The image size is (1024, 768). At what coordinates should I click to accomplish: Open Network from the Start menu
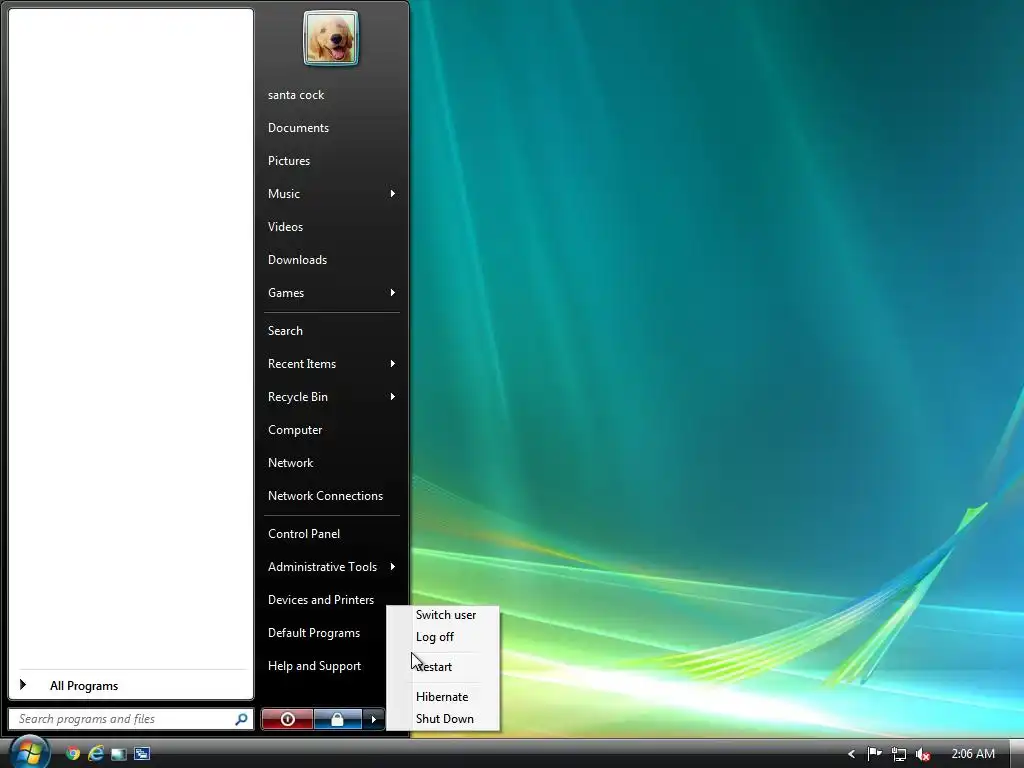[291, 462]
